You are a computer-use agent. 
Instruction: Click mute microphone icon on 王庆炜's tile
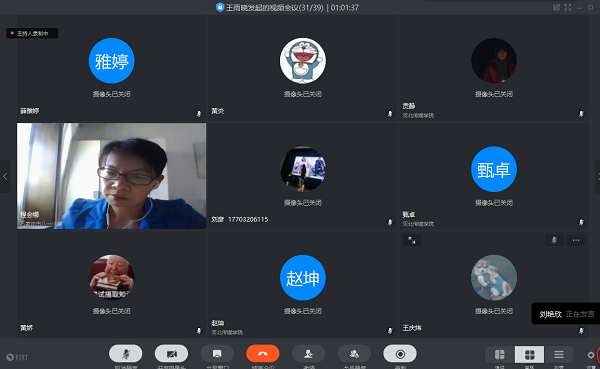pyautogui.click(x=554, y=240)
